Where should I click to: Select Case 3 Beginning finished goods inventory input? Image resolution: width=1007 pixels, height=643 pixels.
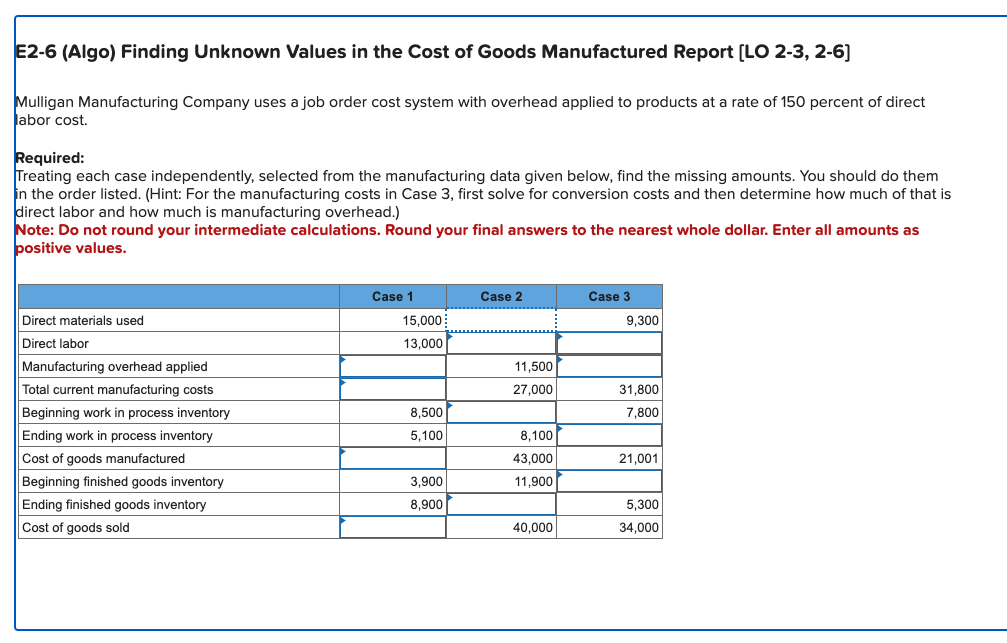tap(609, 481)
